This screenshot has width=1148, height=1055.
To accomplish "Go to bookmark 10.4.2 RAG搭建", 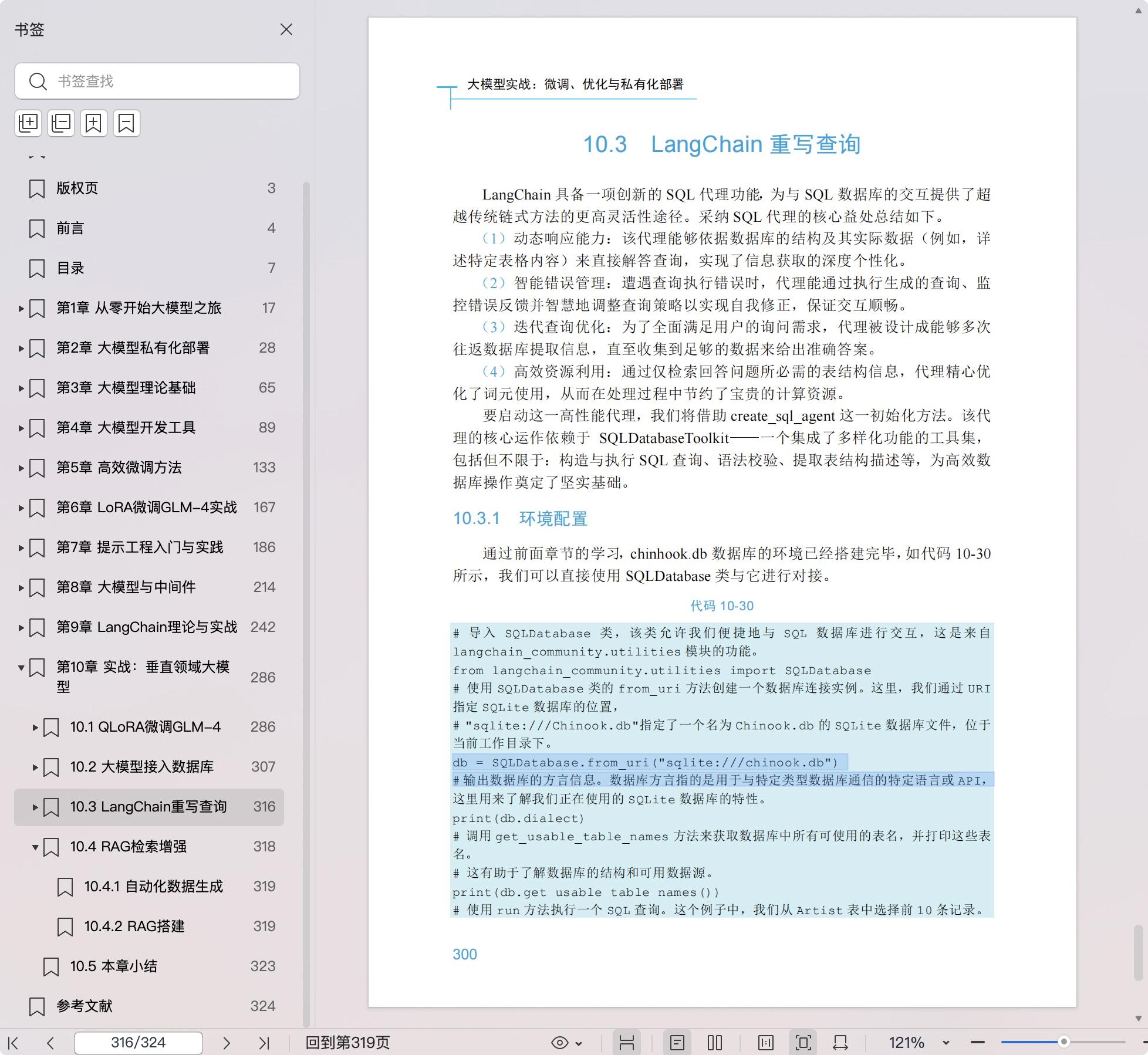I will (134, 926).
